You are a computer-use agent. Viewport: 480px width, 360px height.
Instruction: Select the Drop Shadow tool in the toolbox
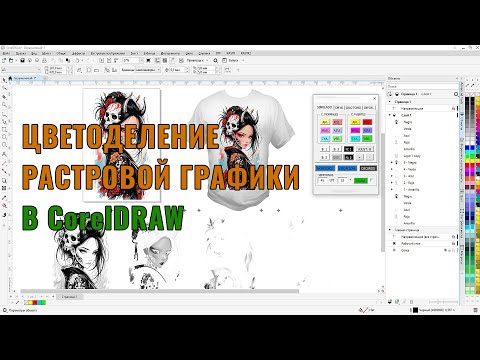click(x=4, y=180)
